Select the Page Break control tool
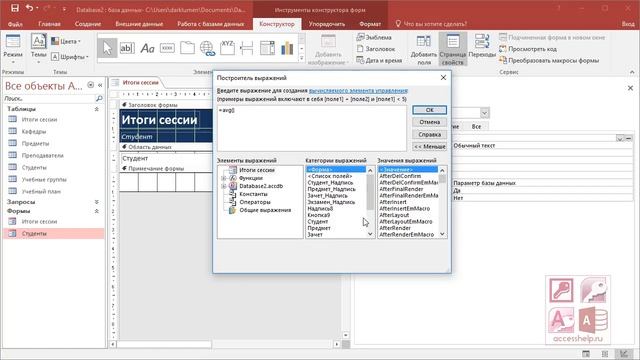This screenshot has width=640, height=360. pos(247,48)
